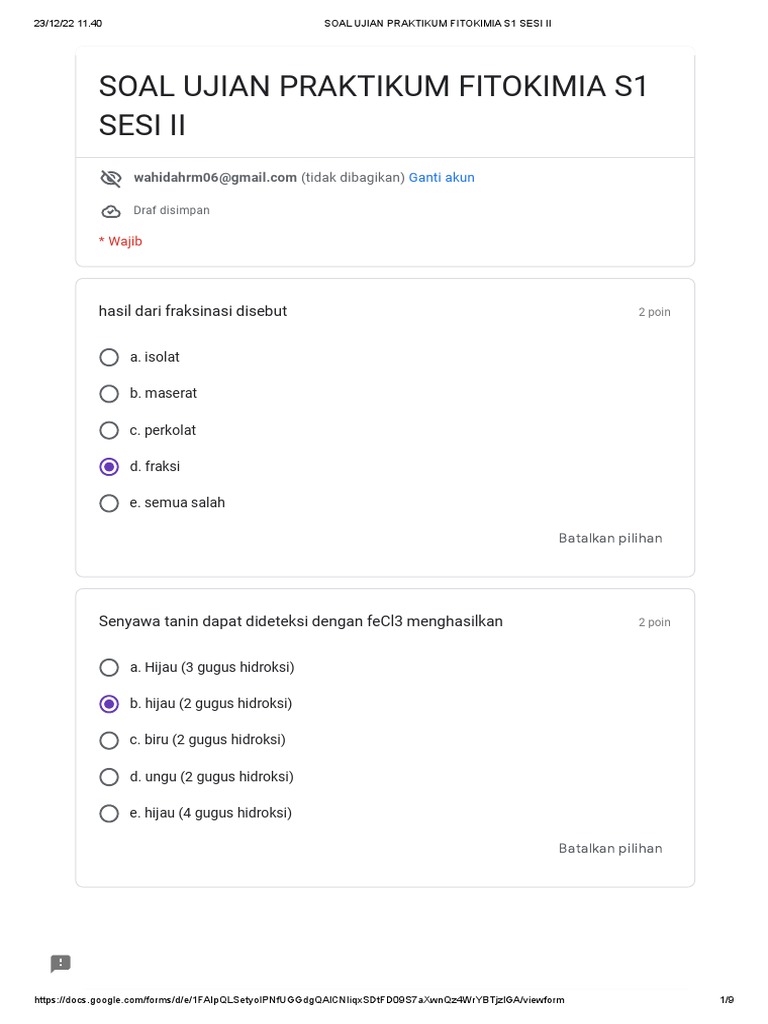768x1024 pixels.
Task: Choose option b. maserat
Action: point(109,394)
